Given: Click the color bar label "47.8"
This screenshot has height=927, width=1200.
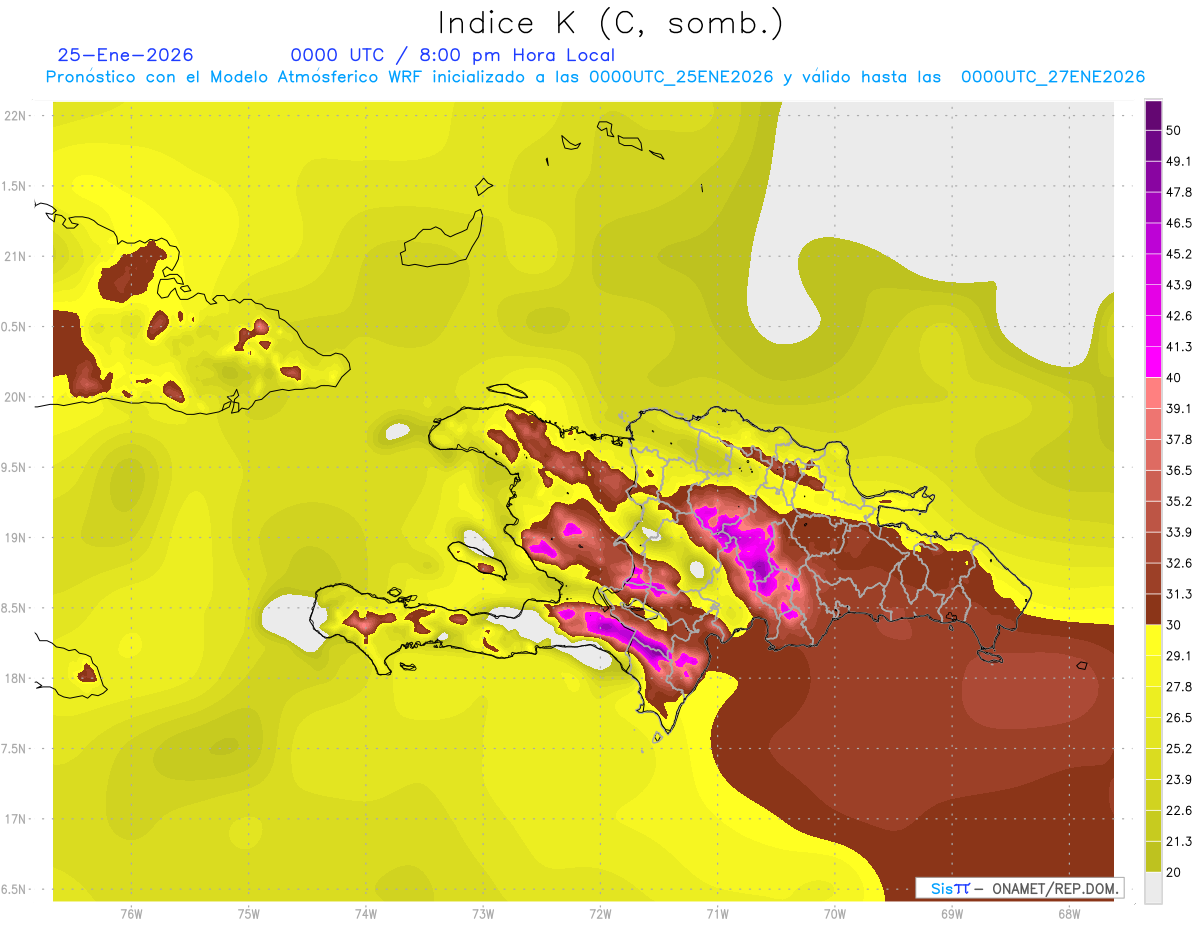Looking at the screenshot, I should 1179,193.
